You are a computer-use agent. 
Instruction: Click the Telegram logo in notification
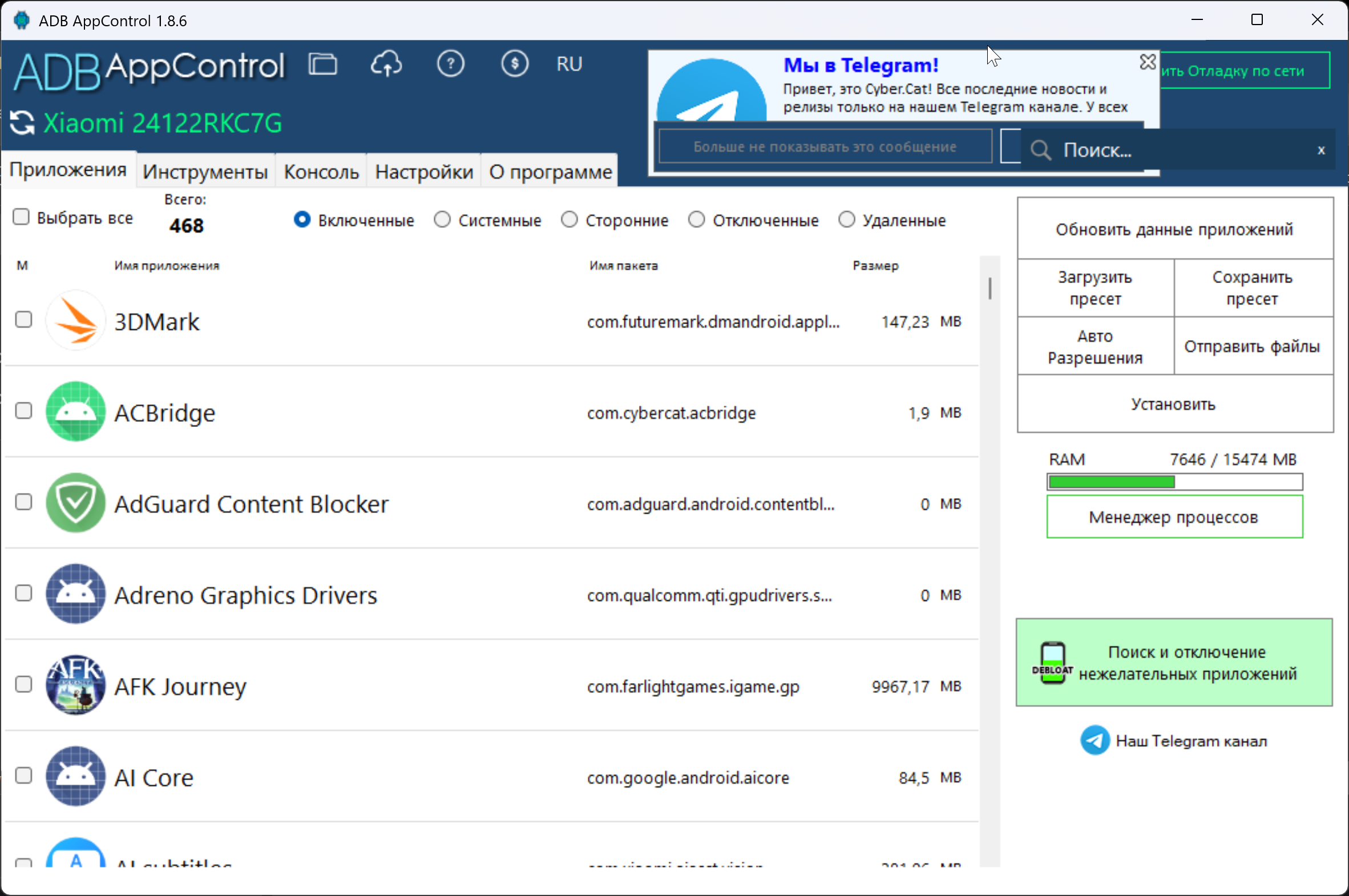pyautogui.click(x=712, y=90)
